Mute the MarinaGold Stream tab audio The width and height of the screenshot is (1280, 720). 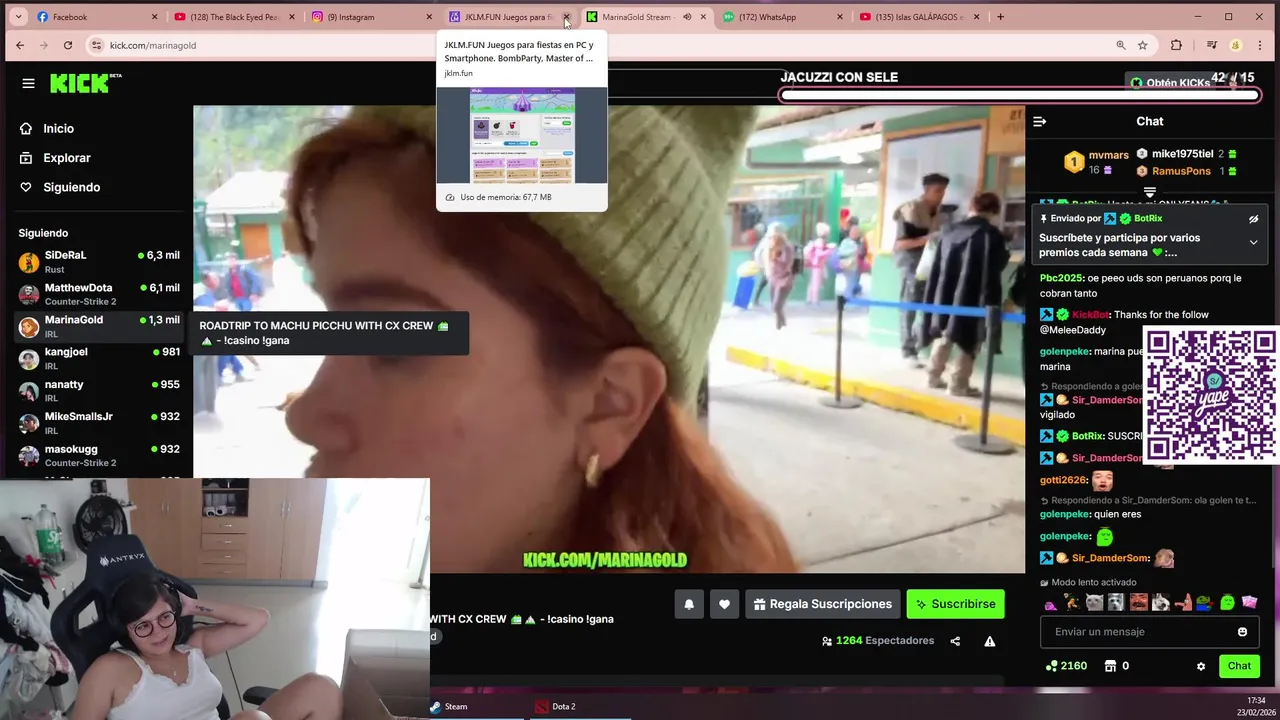[687, 17]
